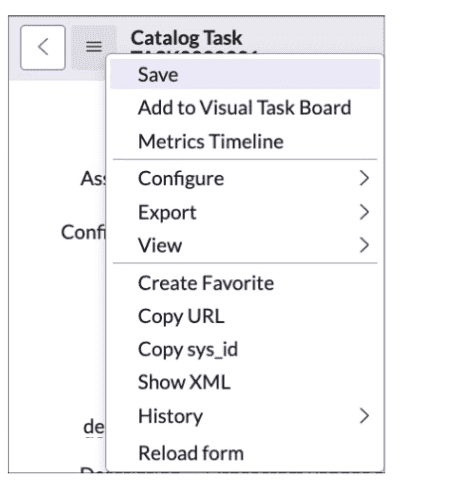This screenshot has height=493, width=467.
Task: Select Create Favorite option
Action: click(245, 283)
